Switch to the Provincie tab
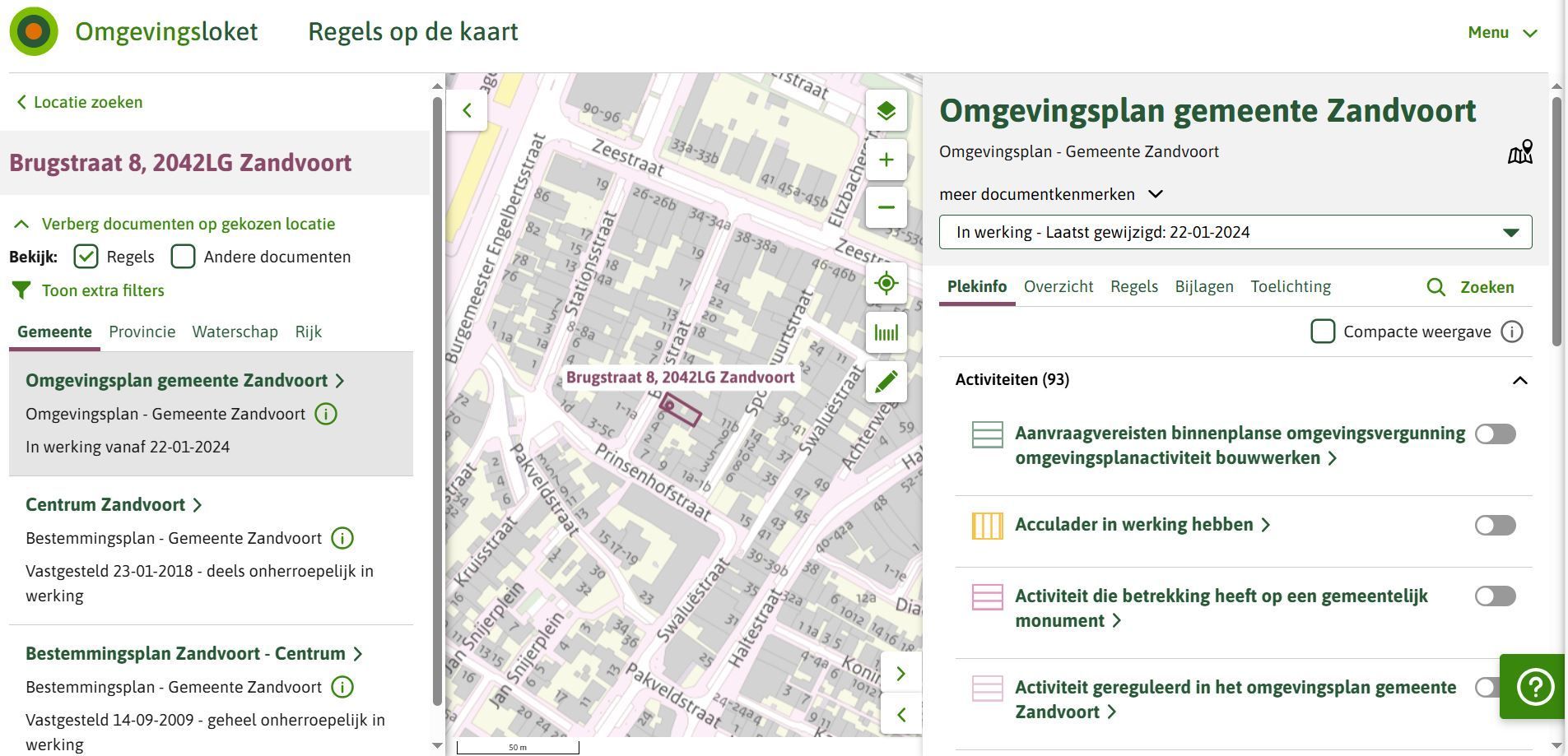Screen dimensions: 1568x756 coord(142,332)
